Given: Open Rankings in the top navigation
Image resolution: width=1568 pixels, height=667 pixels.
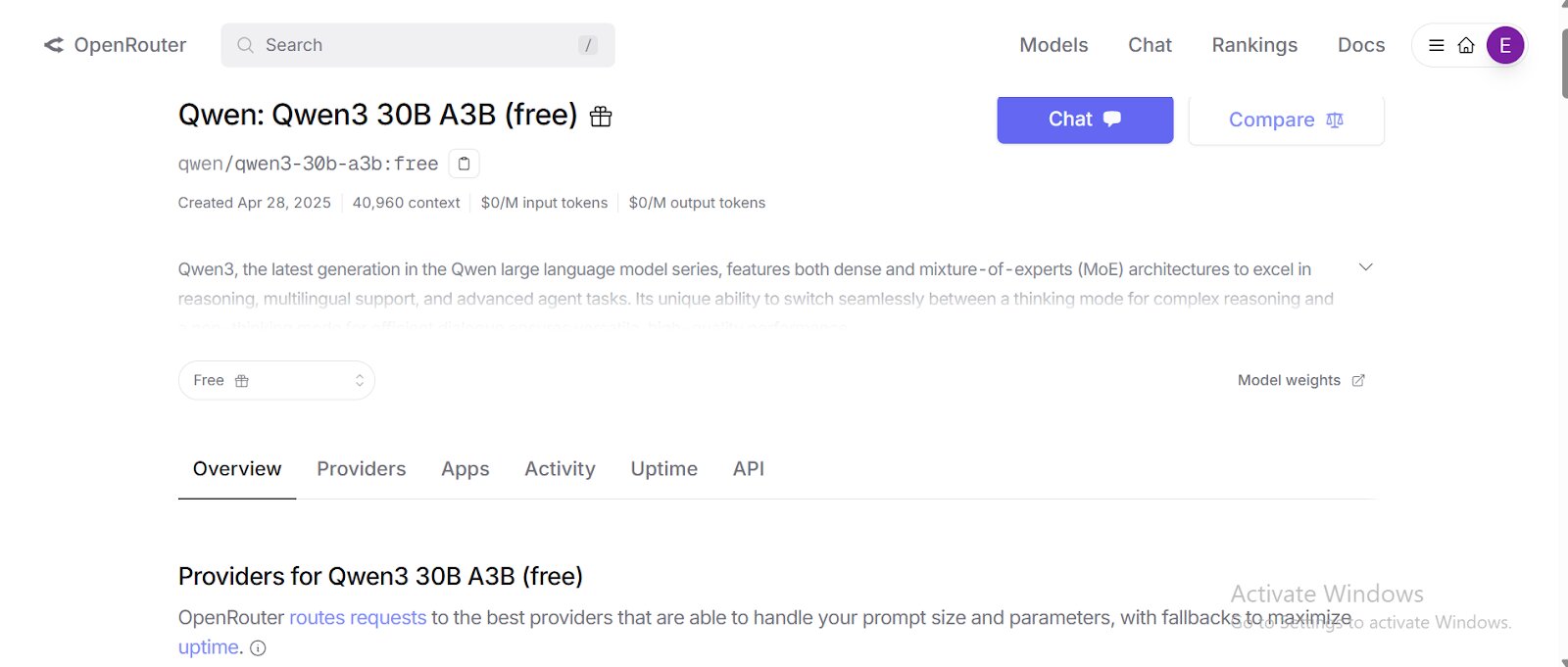Looking at the screenshot, I should point(1254,45).
